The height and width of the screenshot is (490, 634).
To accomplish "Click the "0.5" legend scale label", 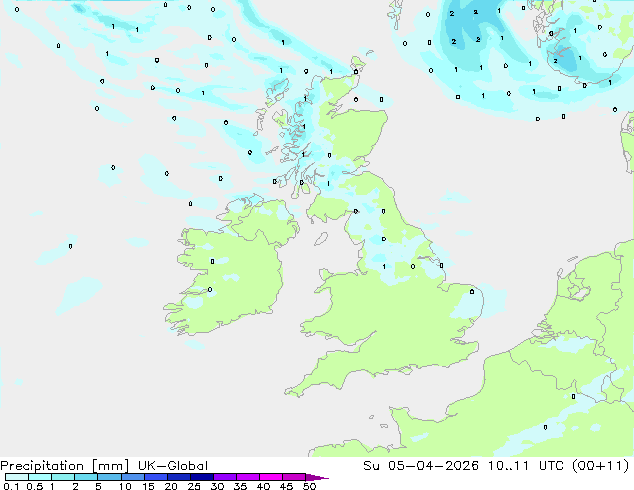I will [34, 486].
